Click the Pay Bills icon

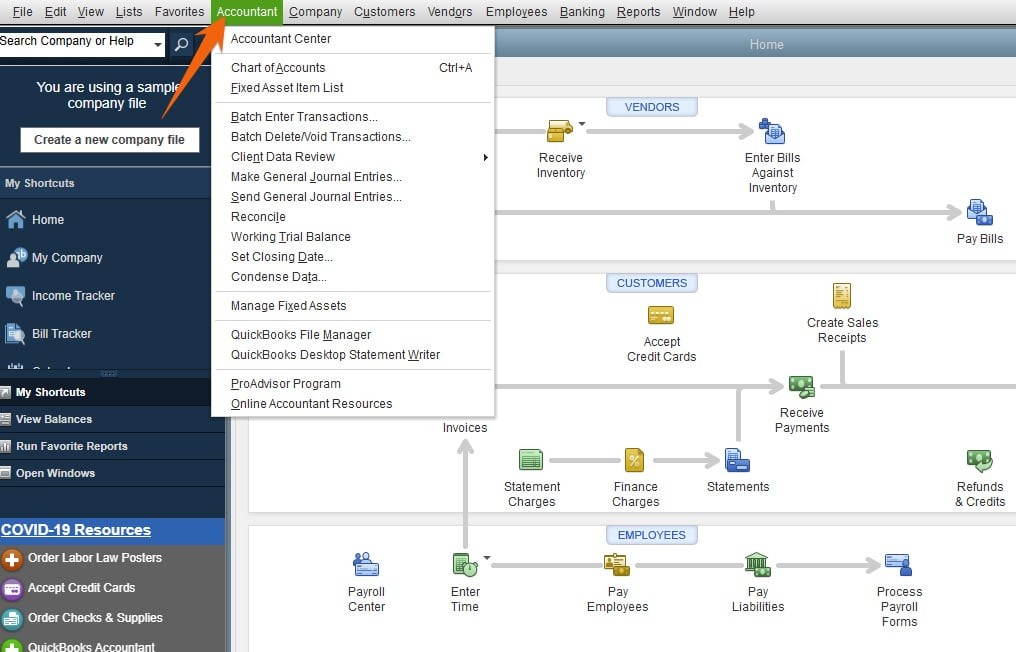tap(979, 212)
